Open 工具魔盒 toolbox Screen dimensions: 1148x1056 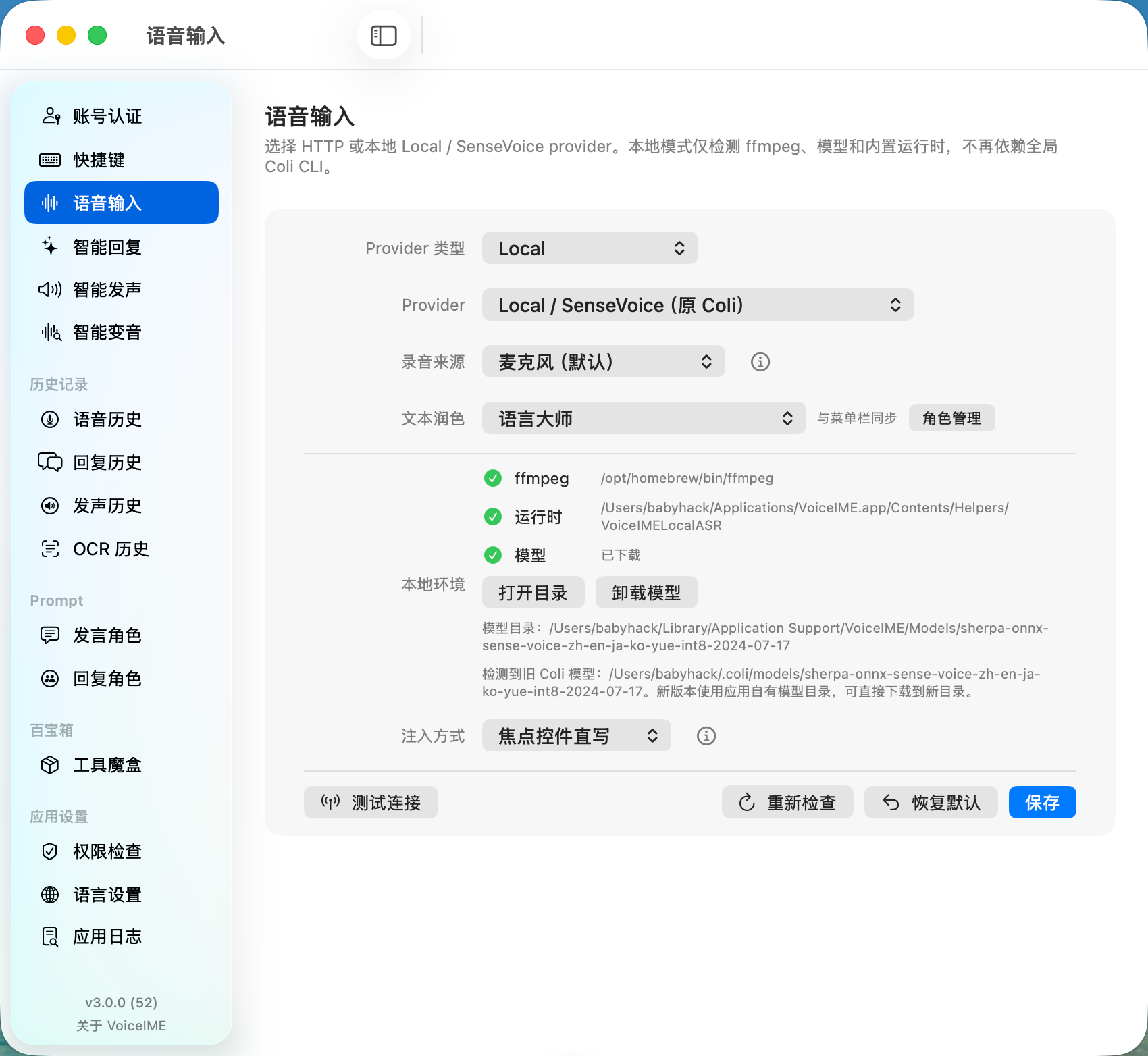[x=122, y=765]
